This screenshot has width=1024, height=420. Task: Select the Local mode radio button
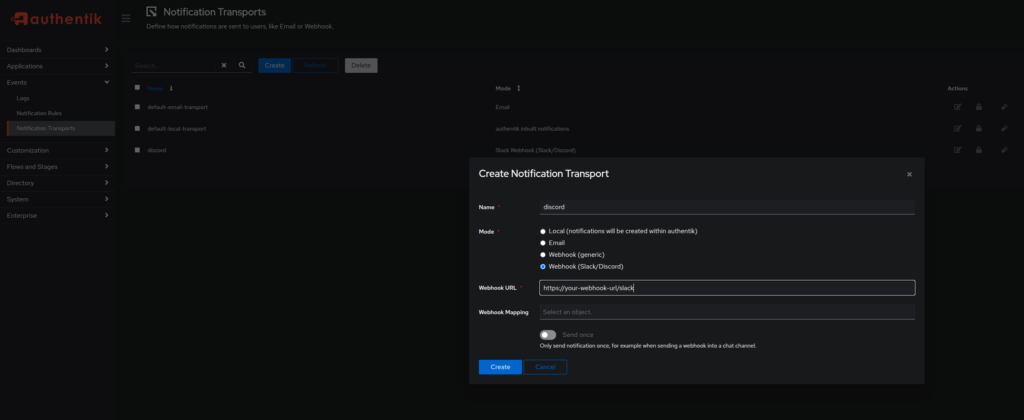[543, 231]
